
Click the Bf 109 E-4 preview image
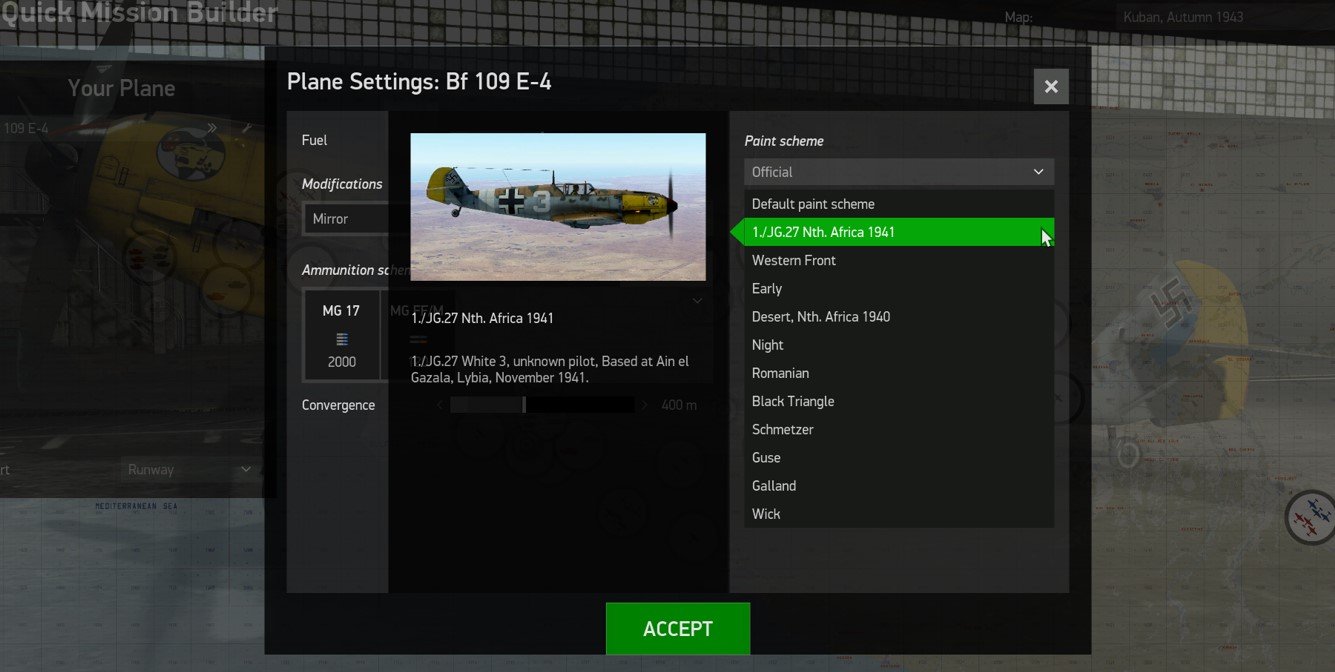558,207
